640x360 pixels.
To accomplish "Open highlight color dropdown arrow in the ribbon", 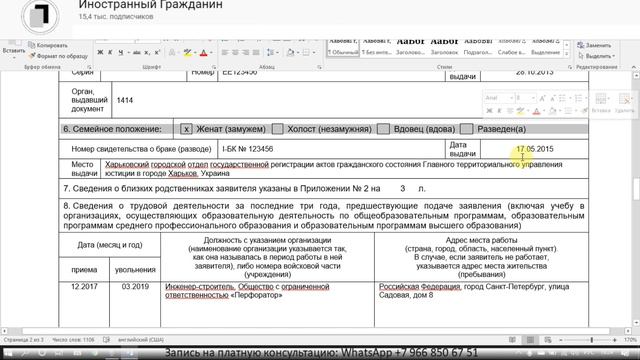I will click(x=195, y=53).
